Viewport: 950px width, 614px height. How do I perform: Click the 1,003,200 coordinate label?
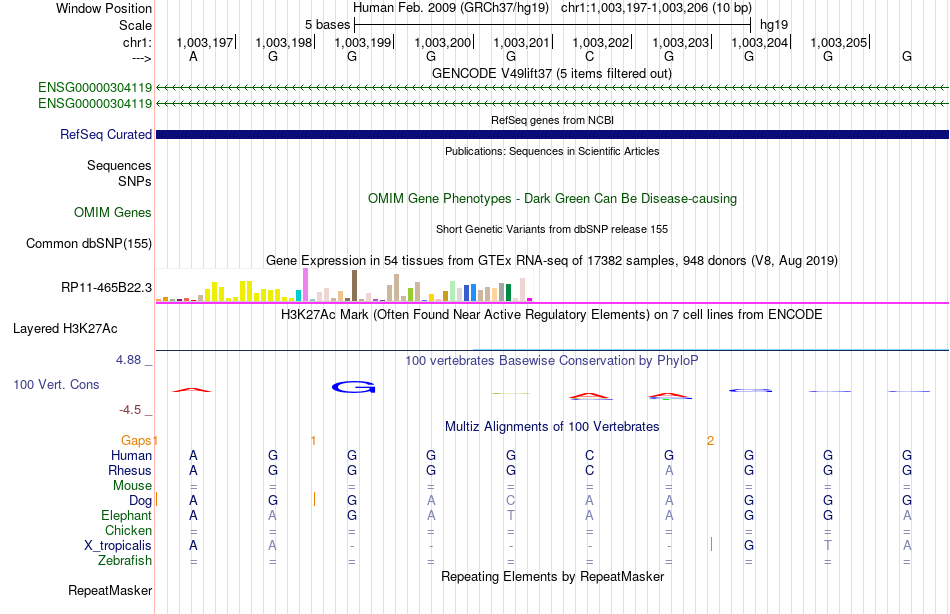(442, 42)
